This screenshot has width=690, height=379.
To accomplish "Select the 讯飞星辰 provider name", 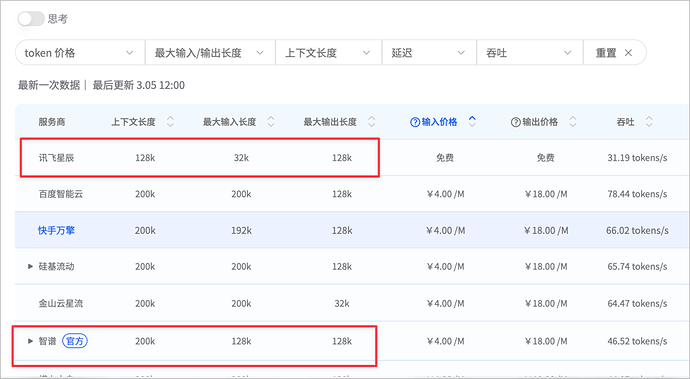I will pos(56,158).
